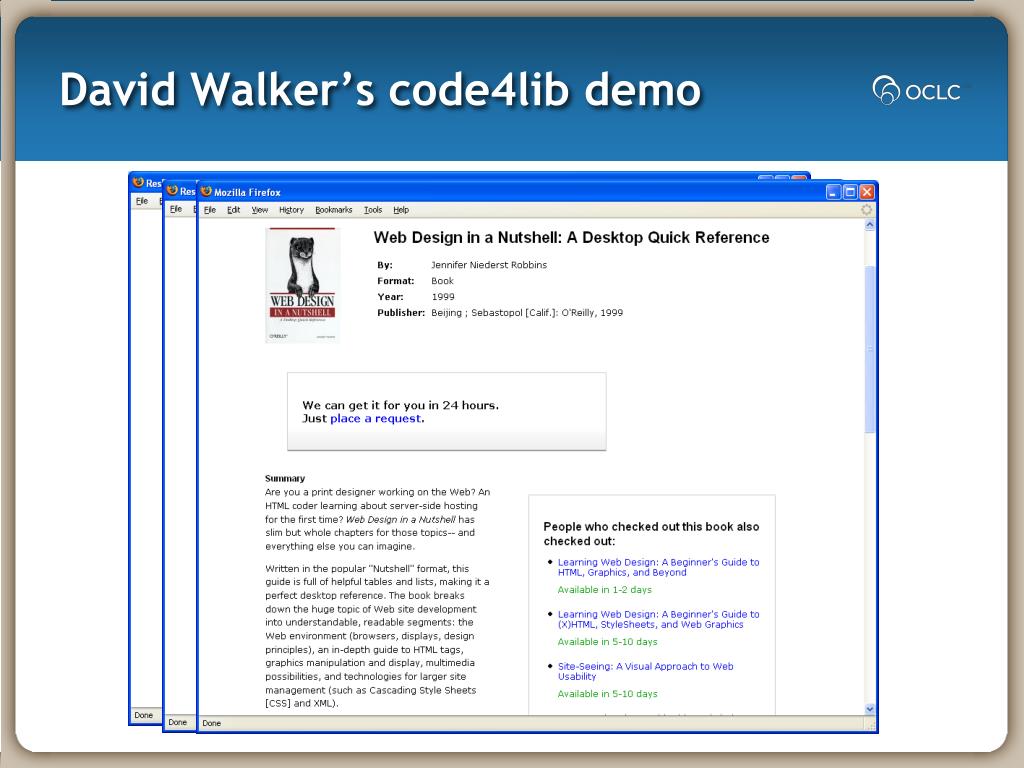This screenshot has height=768, width=1024.
Task: Maximize the front Mozilla Firefox window
Action: point(850,192)
